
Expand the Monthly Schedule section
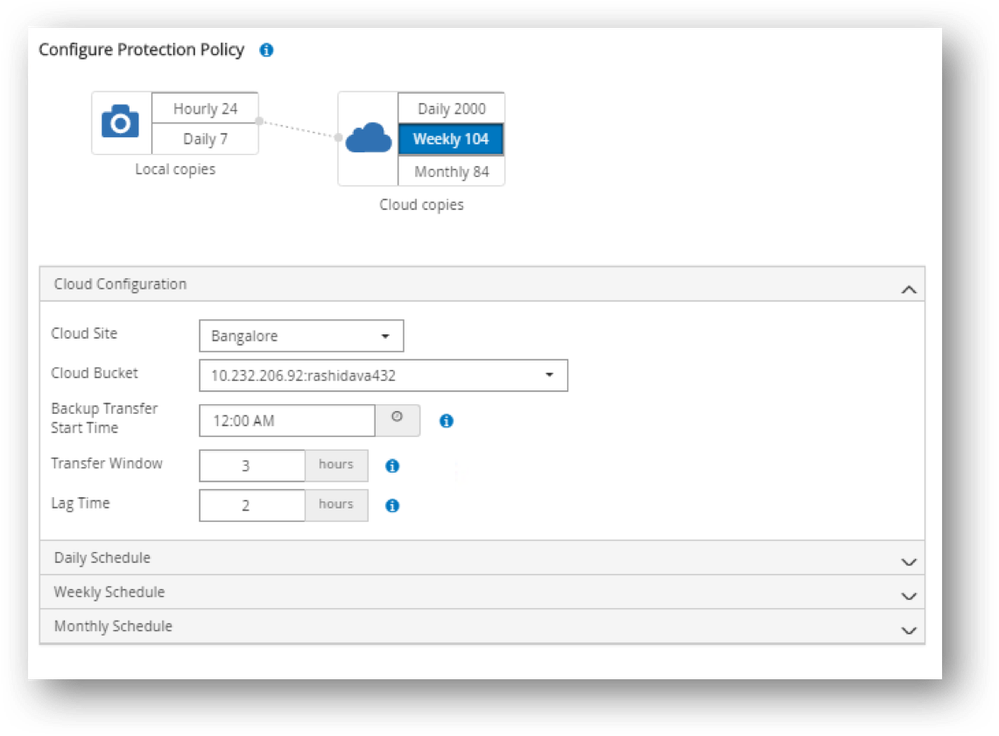click(x=482, y=626)
